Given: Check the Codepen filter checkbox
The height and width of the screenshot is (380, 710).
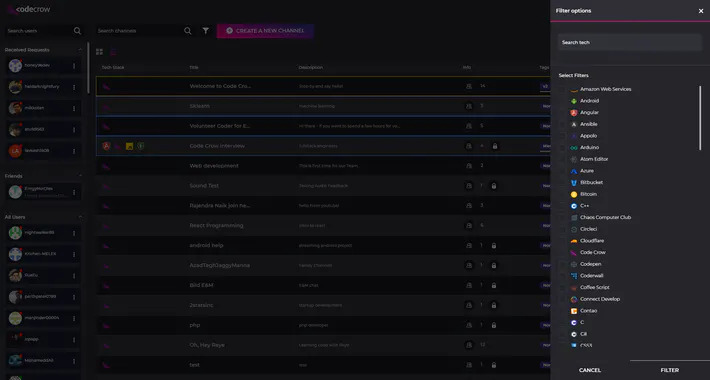Looking at the screenshot, I should pos(562,265).
